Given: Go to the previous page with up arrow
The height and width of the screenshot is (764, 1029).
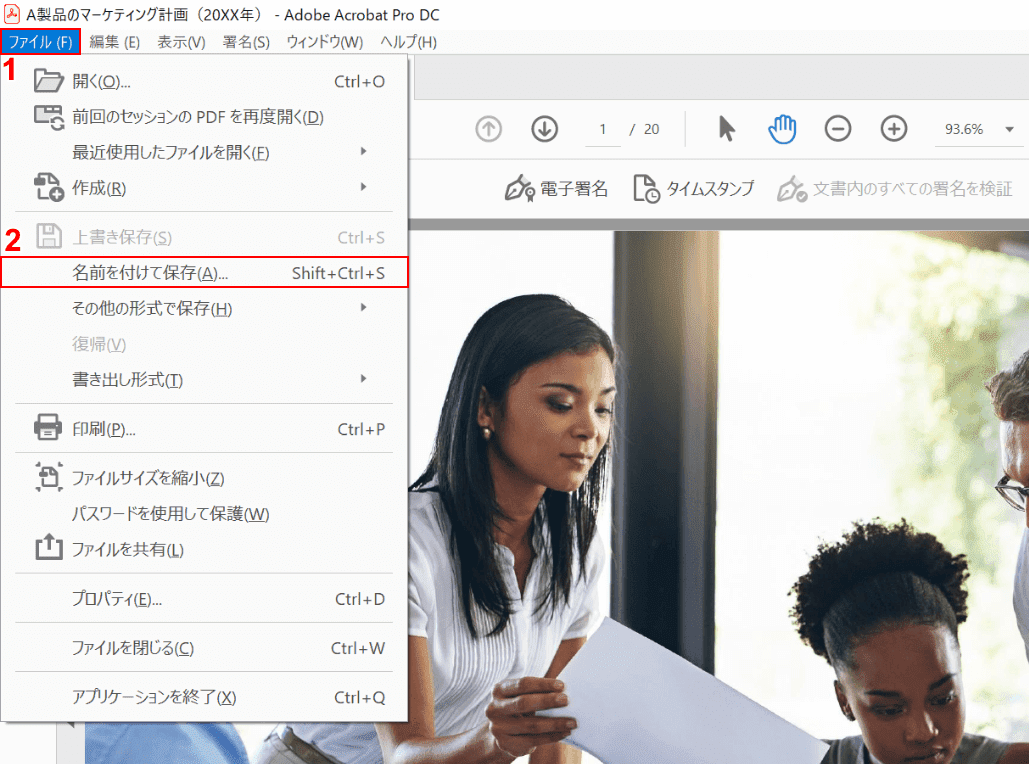Looking at the screenshot, I should pyautogui.click(x=488, y=129).
